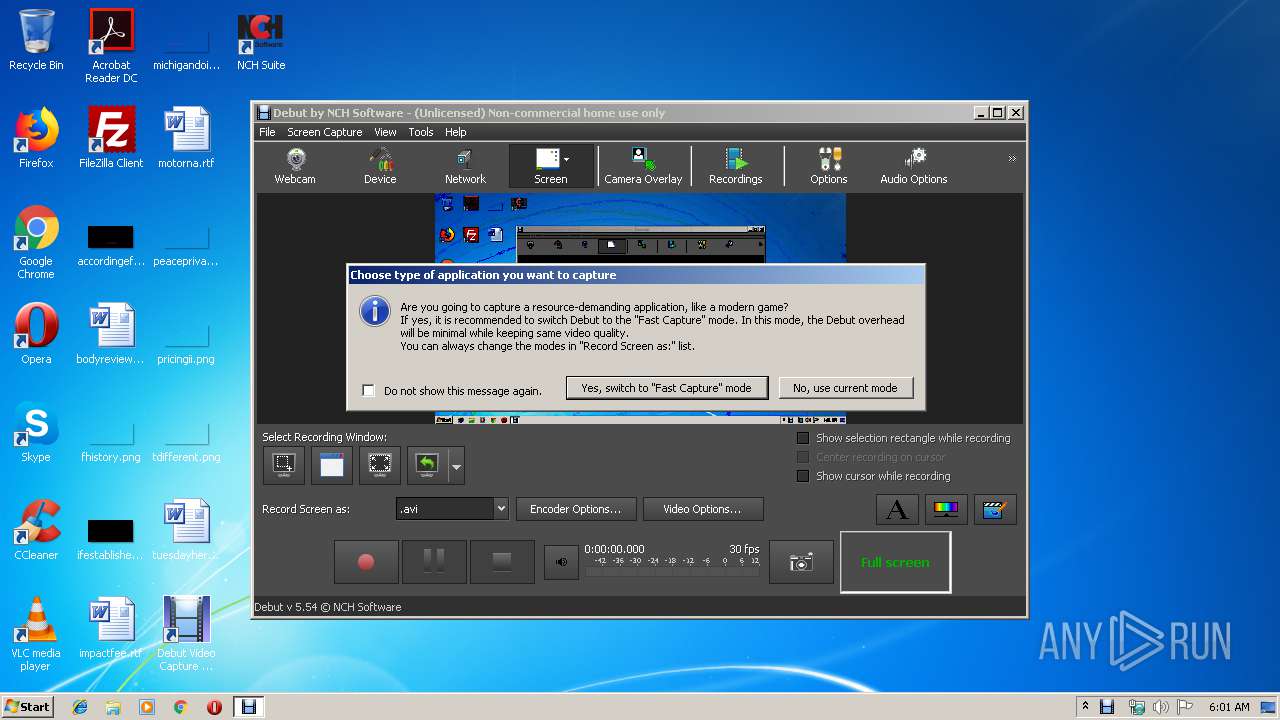Open Internet Explorer from taskbar
1280x720 pixels.
point(80,707)
